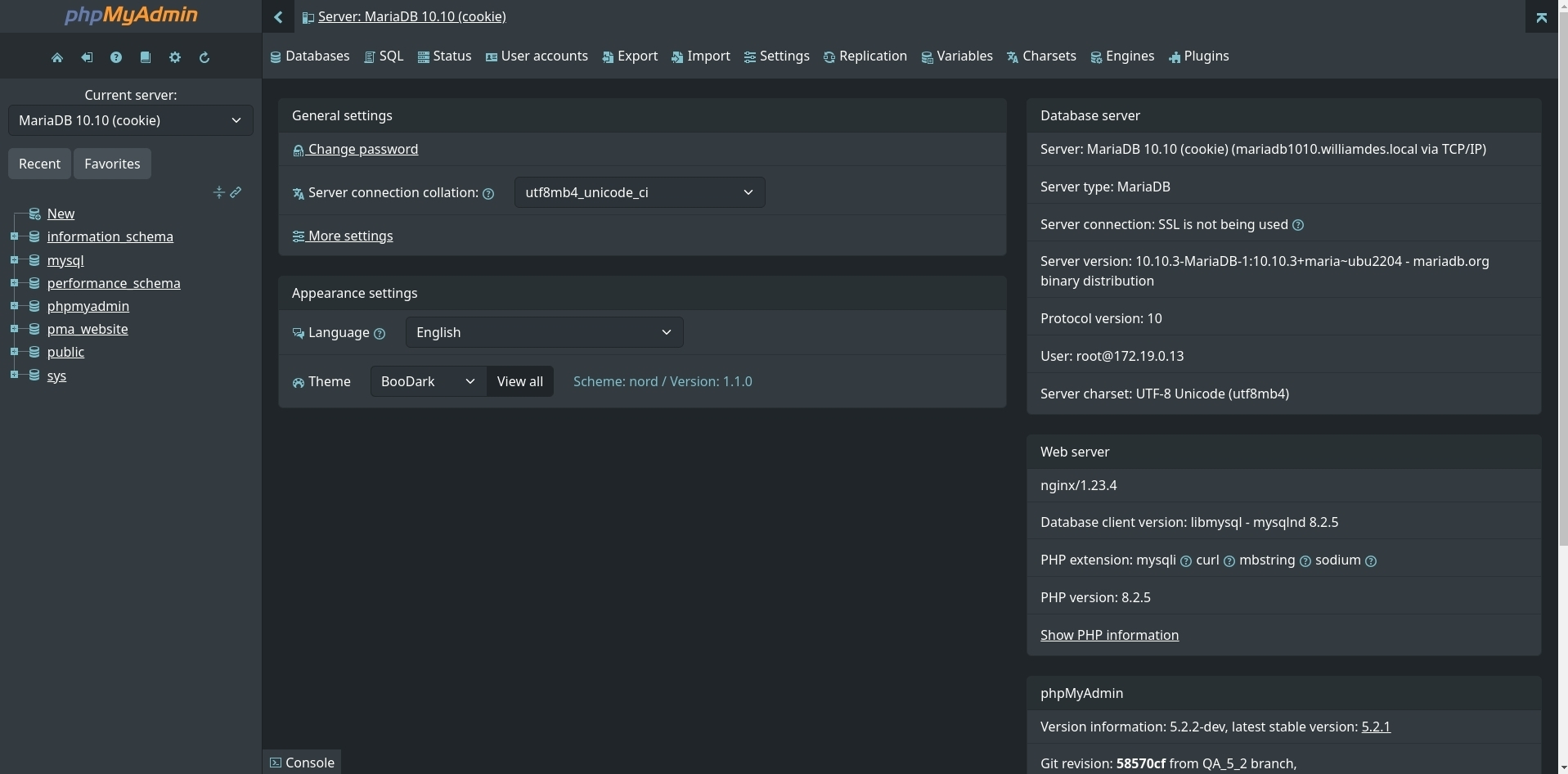This screenshot has height=774, width=1568.
Task: Collapse the navigation sidebar arrow
Action: pyautogui.click(x=278, y=16)
